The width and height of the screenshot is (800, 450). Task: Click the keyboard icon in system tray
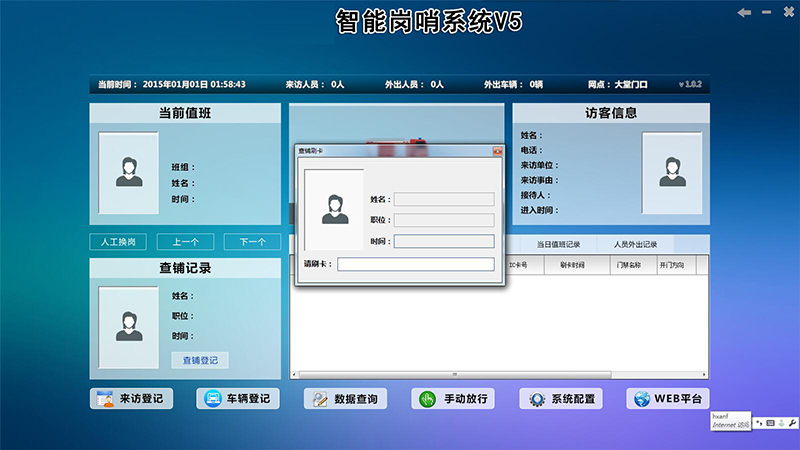(770, 423)
